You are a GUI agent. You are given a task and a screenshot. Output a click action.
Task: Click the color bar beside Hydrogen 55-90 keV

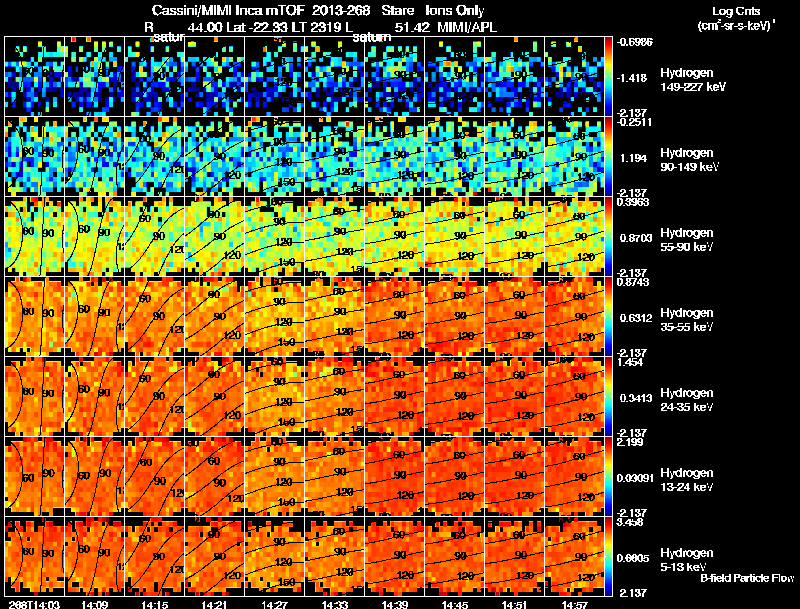[609, 236]
